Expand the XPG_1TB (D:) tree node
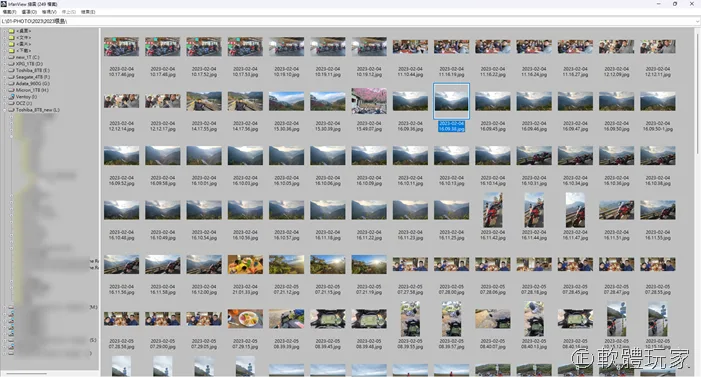This screenshot has height=377, width=701. pyautogui.click(x=5, y=64)
